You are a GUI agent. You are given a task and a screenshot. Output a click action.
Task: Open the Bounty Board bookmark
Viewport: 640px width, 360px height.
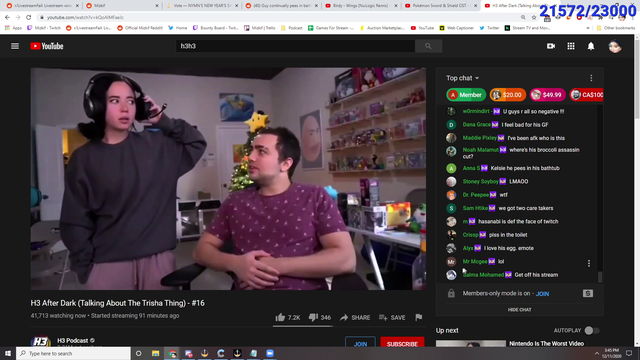pyautogui.click(x=215, y=28)
